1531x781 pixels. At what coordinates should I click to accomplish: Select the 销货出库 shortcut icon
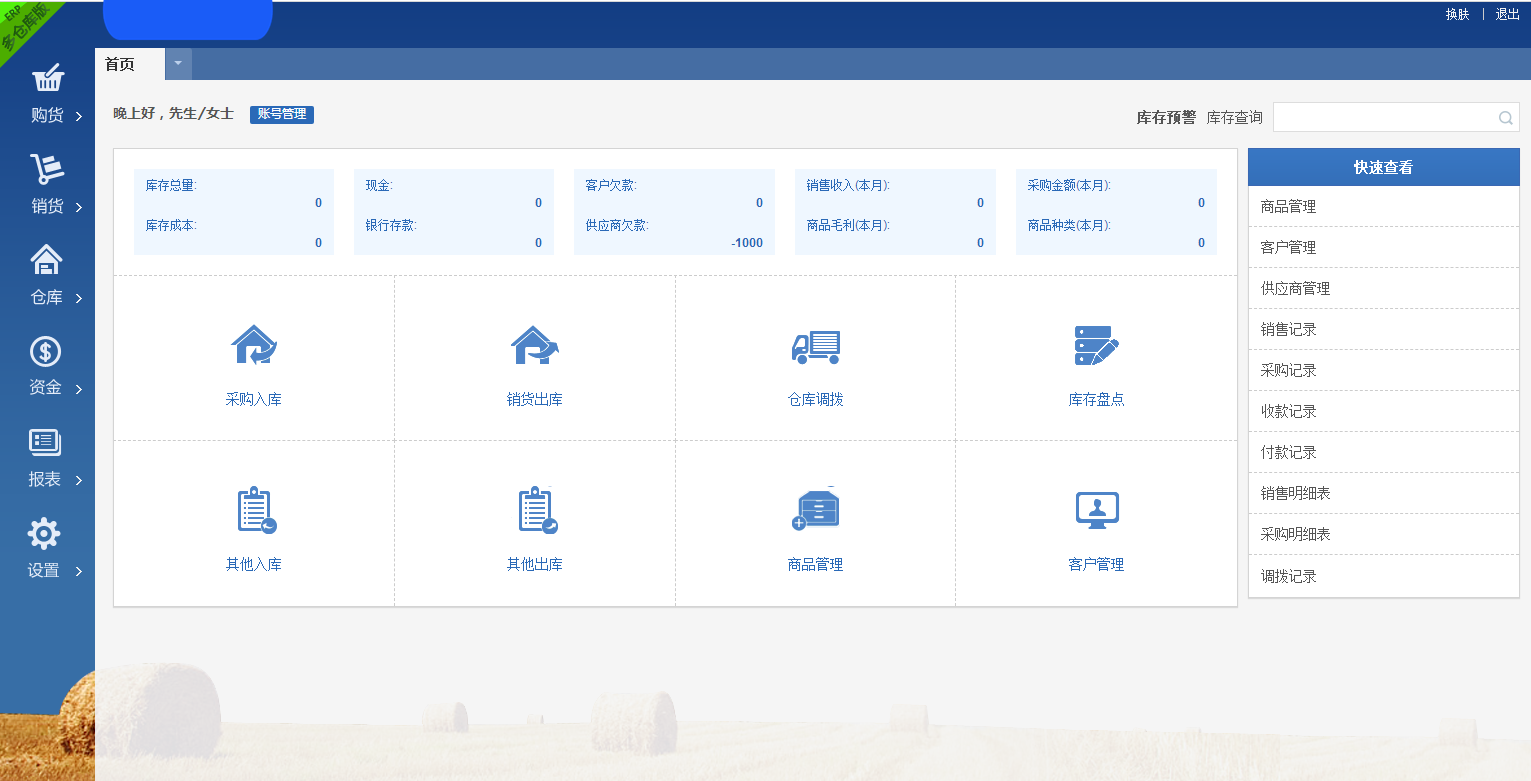(x=534, y=358)
